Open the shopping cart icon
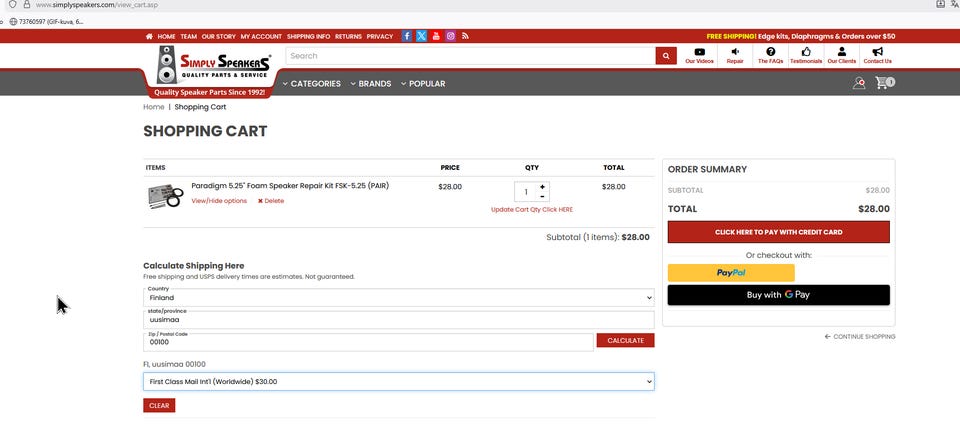Image resolution: width=960 pixels, height=442 pixels. (885, 83)
